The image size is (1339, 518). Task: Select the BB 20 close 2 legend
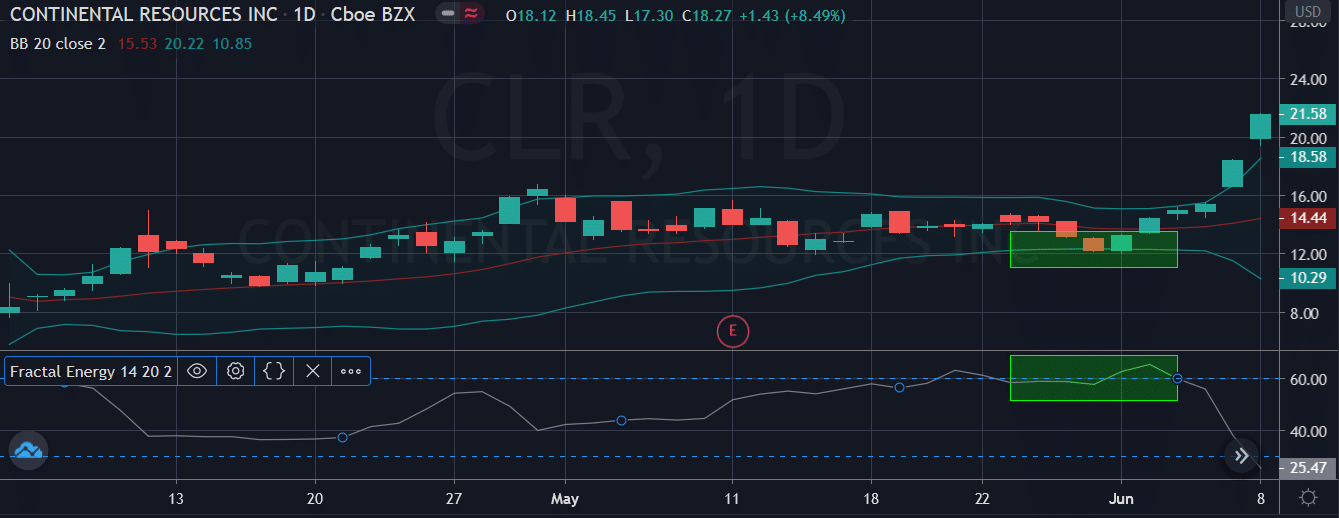(x=58, y=44)
